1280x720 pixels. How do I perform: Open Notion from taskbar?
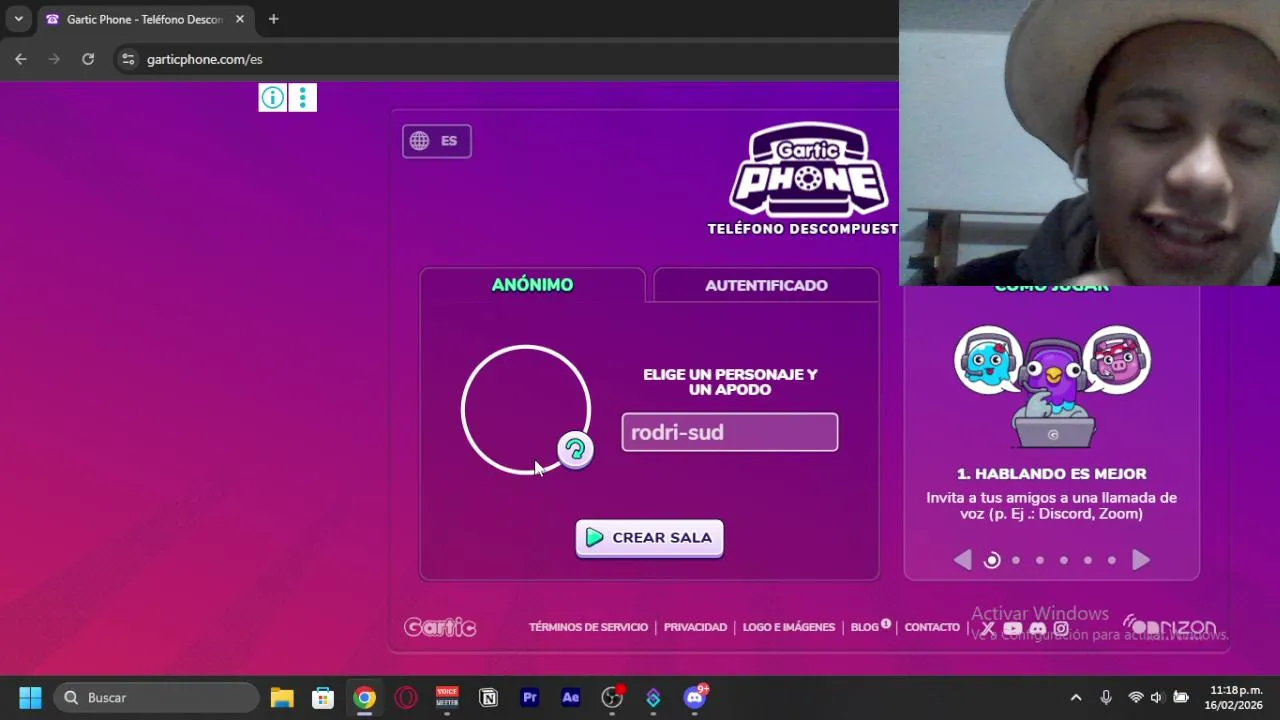pos(488,697)
